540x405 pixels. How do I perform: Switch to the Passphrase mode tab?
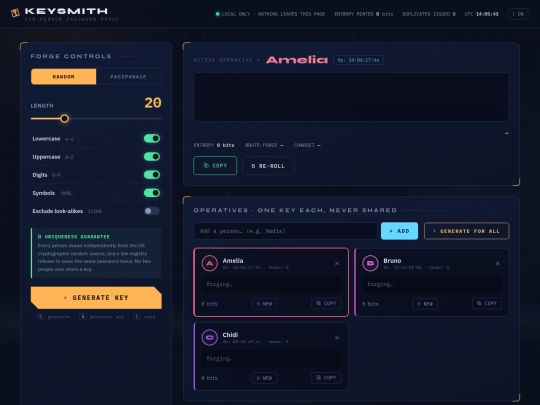tap(128, 76)
